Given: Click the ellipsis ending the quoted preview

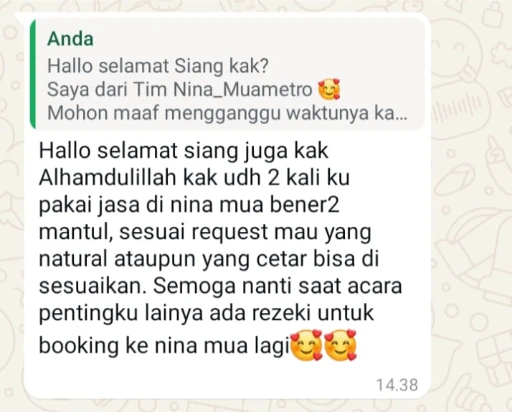Looking at the screenshot, I should (x=402, y=116).
